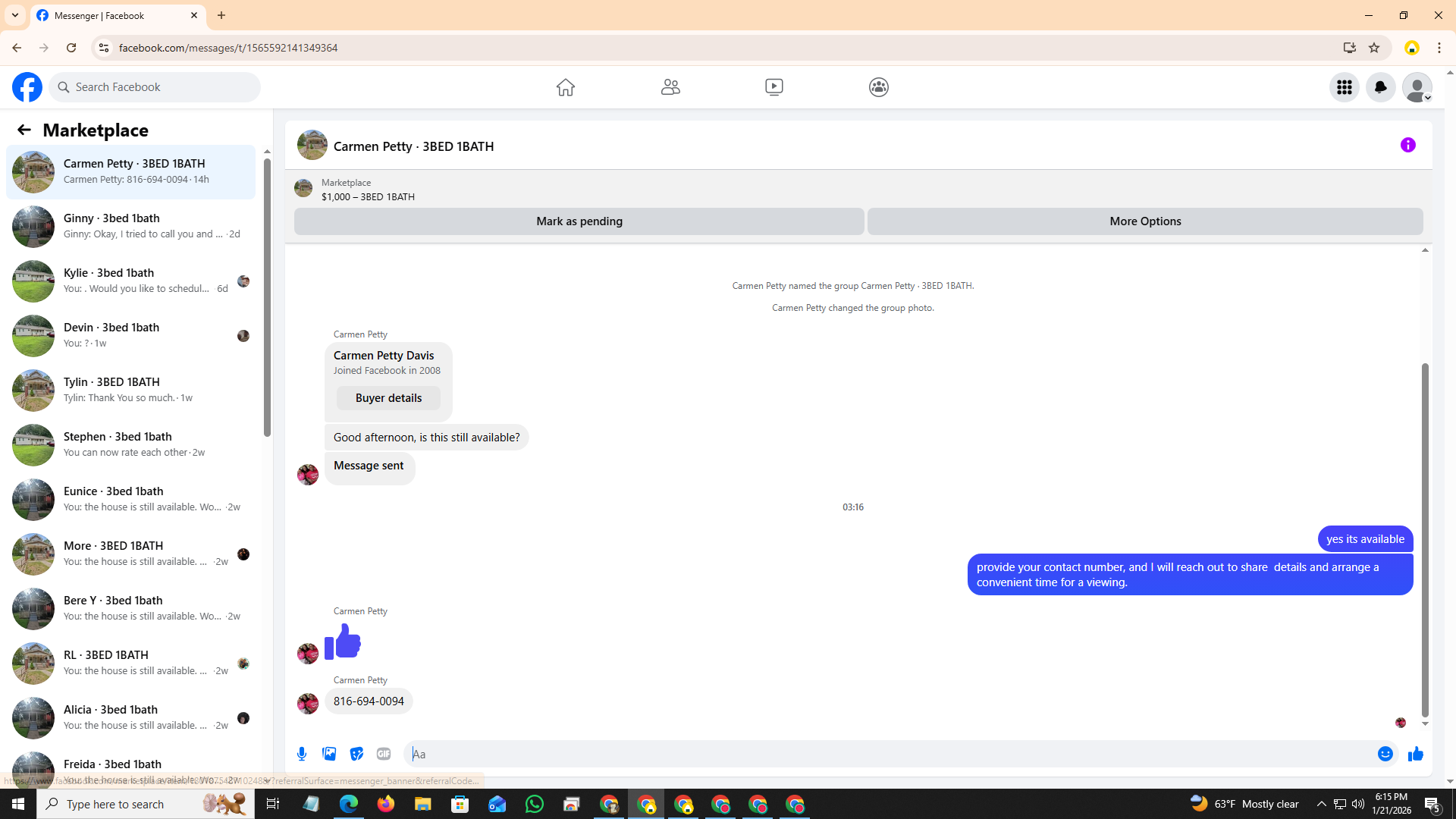1456x819 pixels.
Task: Switch to the Friends tab
Action: (x=670, y=87)
